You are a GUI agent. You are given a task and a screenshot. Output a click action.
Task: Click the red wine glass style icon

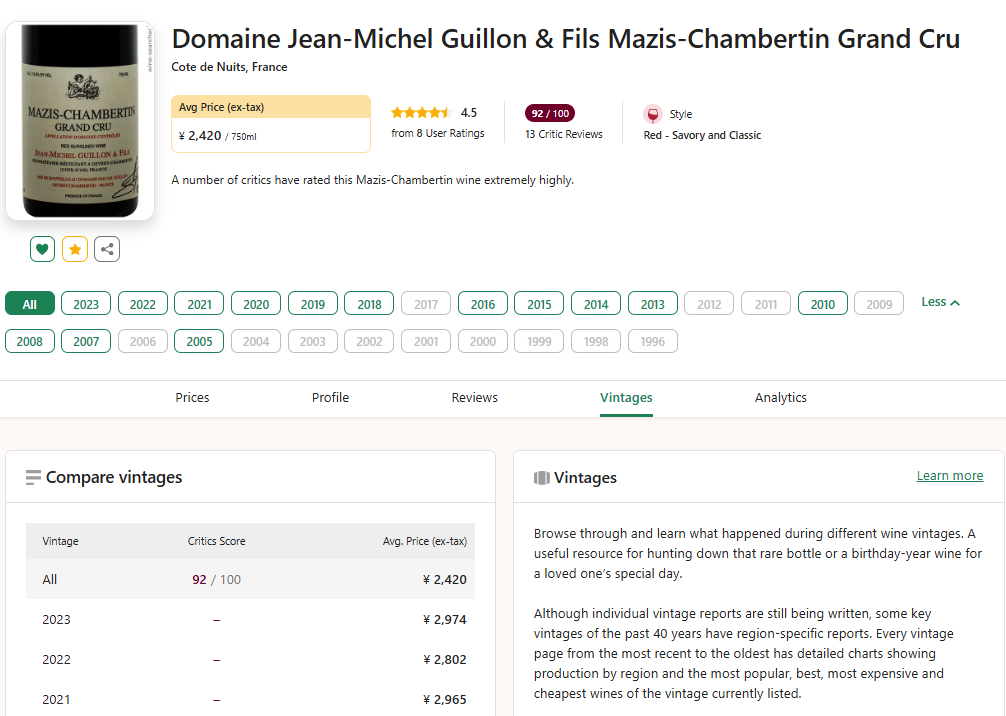coord(653,114)
